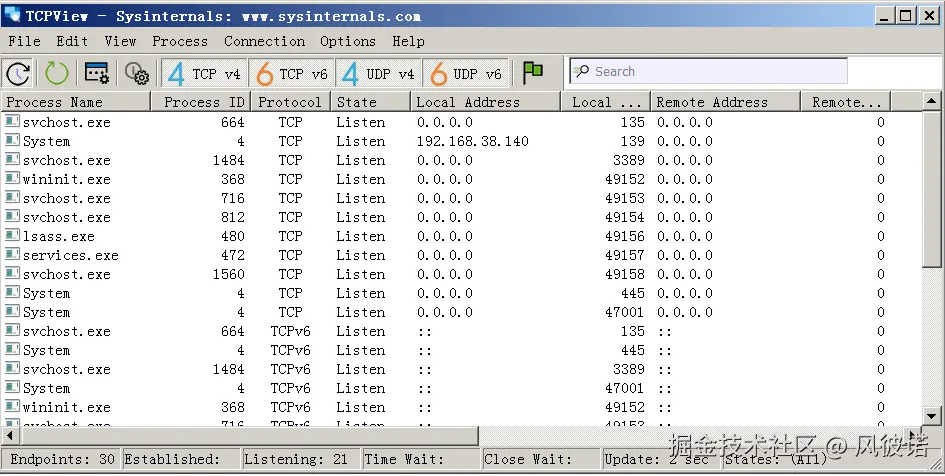Sort by State column header
The width and height of the screenshot is (945, 476).
coord(371,102)
